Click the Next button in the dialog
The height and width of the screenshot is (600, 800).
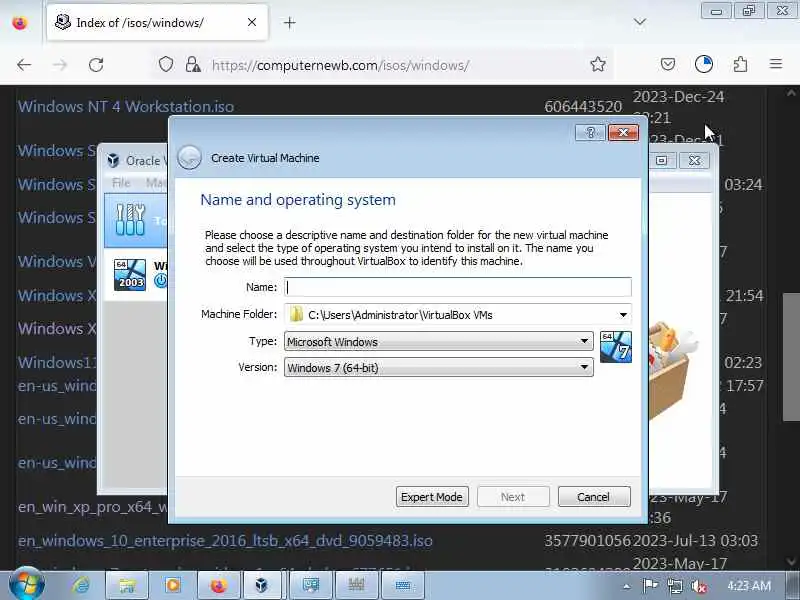pyautogui.click(x=513, y=496)
